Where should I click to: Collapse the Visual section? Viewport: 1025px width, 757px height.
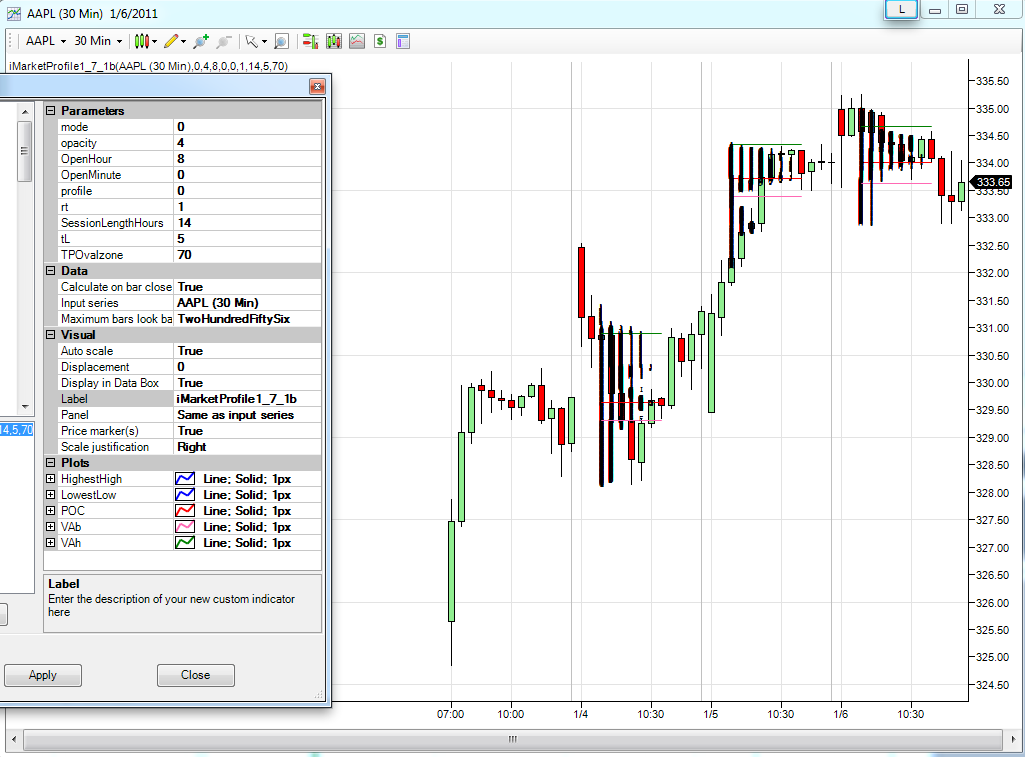[x=50, y=335]
